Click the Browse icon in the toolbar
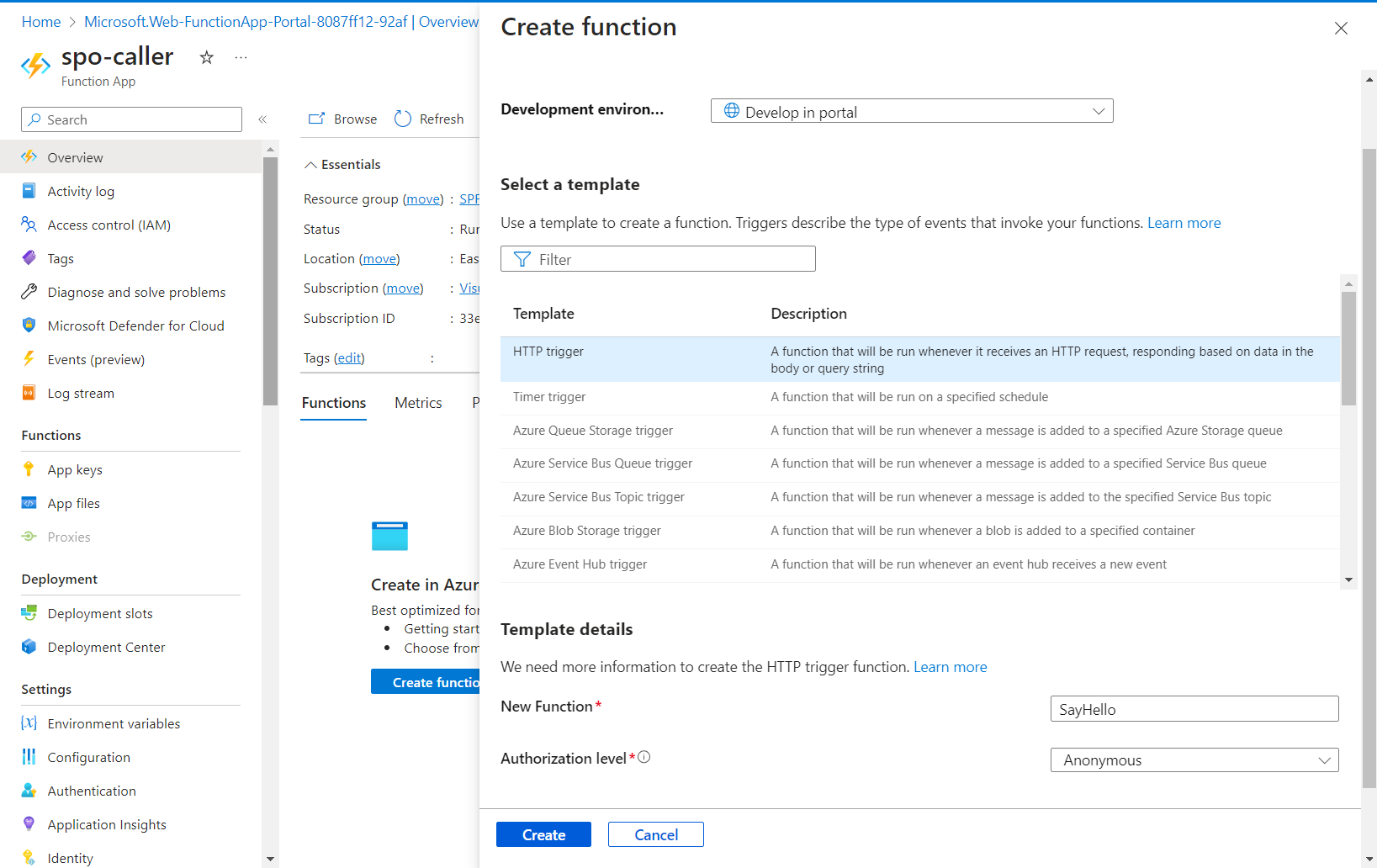Screen dimensions: 1377x868 [316, 119]
